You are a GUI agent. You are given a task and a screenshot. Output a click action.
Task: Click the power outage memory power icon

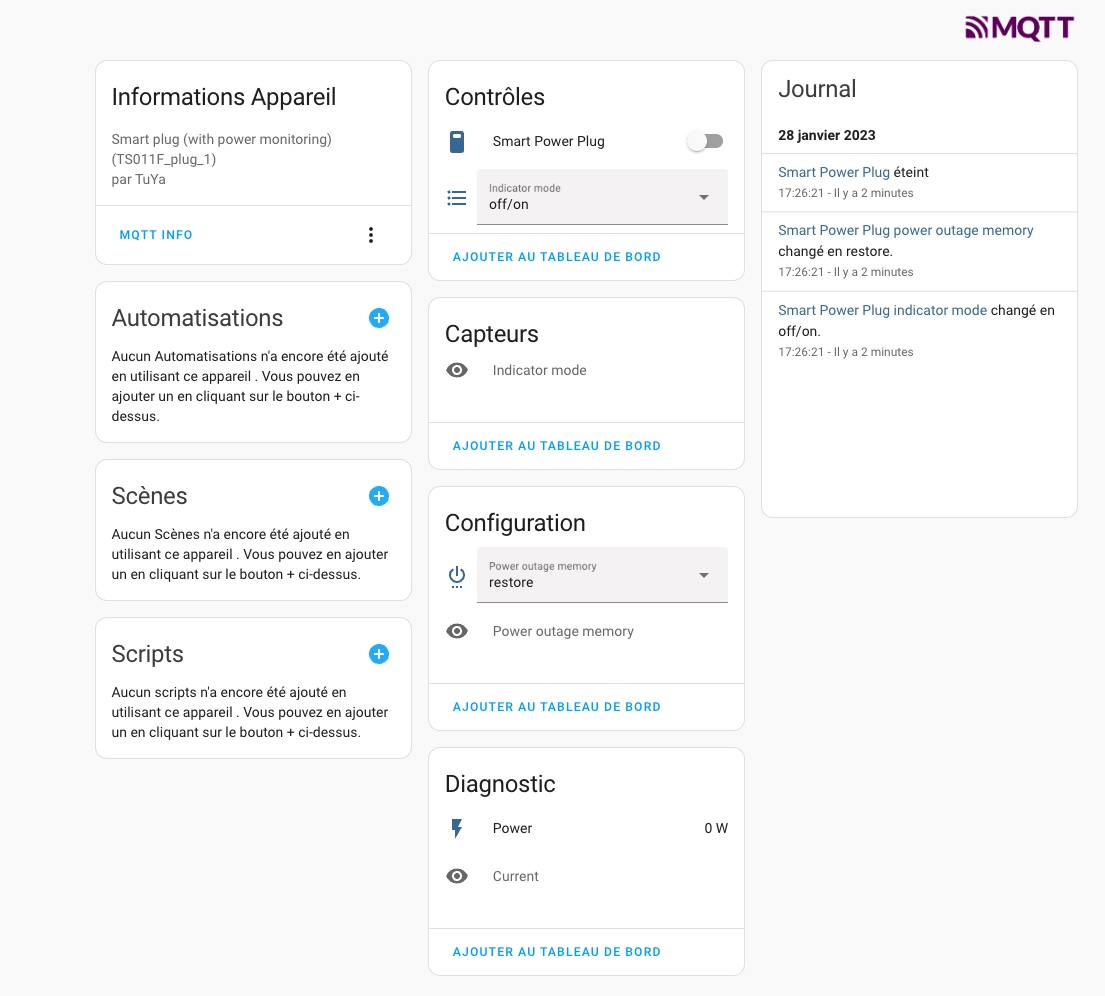pos(457,577)
